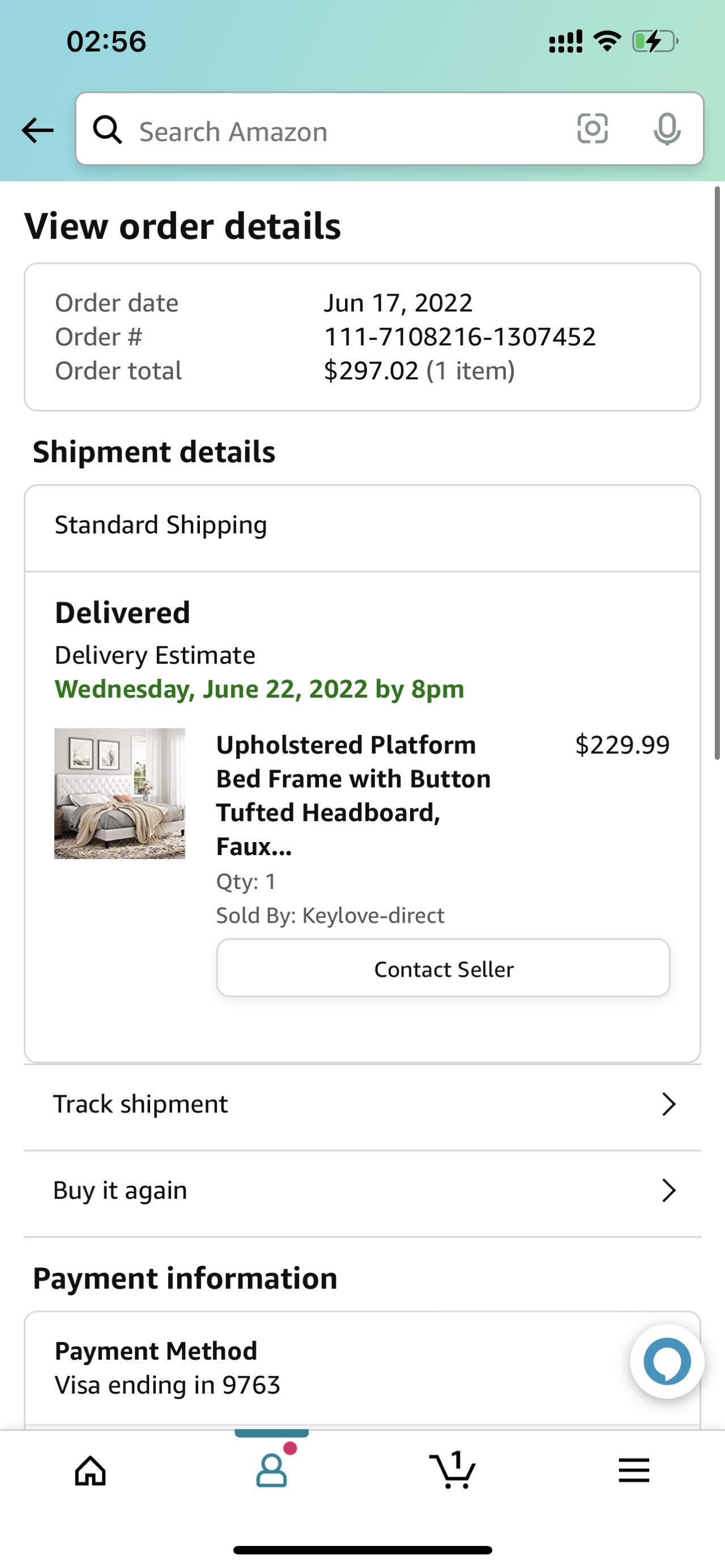Go to Home tab icon
Screen dimensions: 725x1568
point(90,1471)
